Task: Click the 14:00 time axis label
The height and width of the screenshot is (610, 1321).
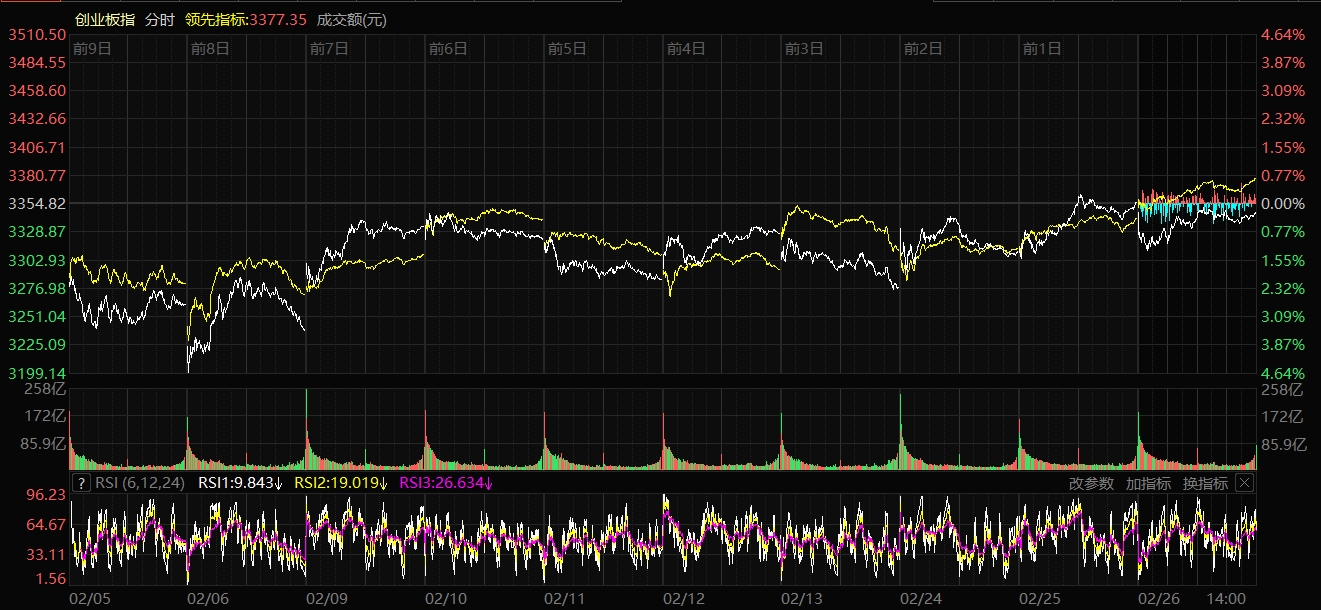Action: point(1226,597)
